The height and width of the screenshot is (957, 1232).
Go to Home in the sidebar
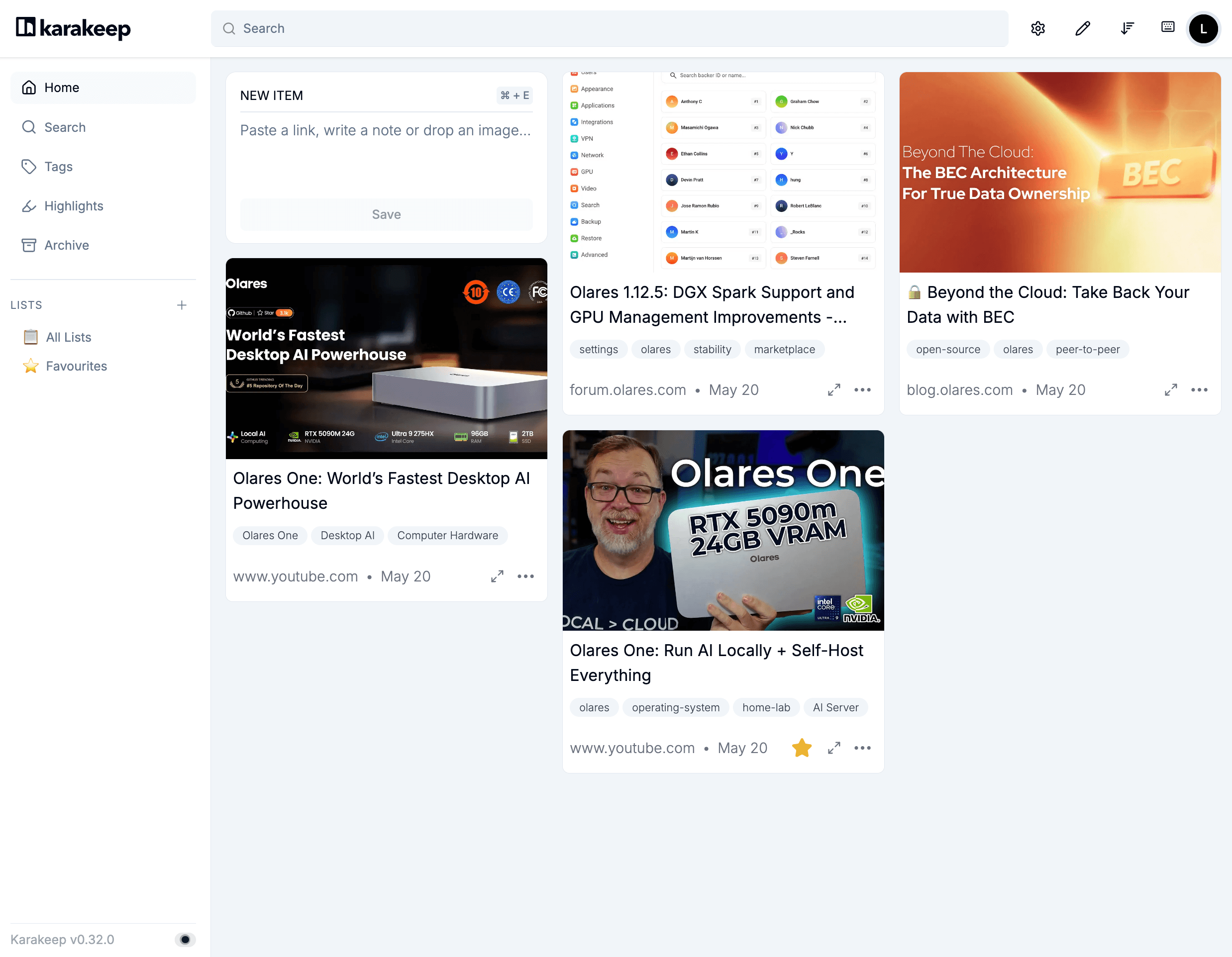click(103, 88)
